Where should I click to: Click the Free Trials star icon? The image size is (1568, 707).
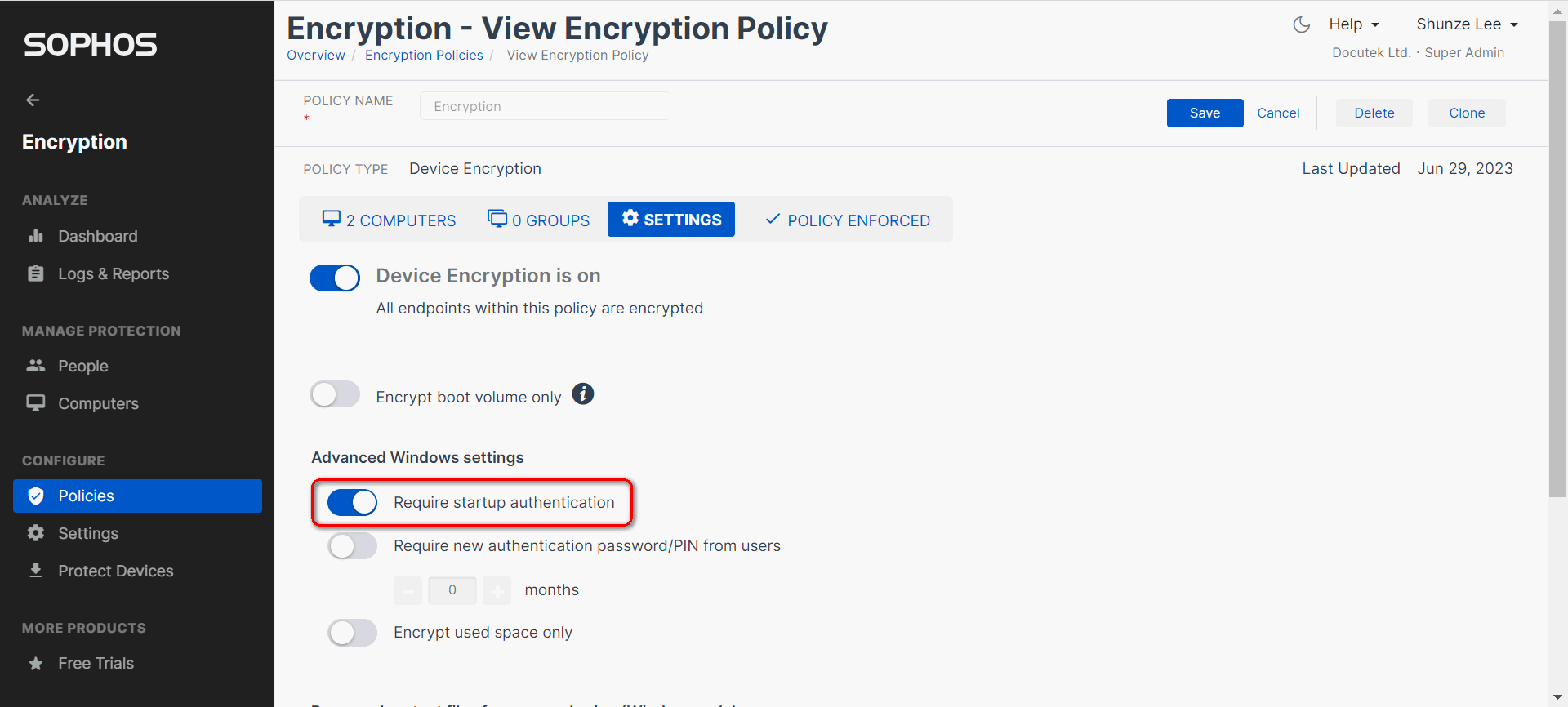coord(35,663)
